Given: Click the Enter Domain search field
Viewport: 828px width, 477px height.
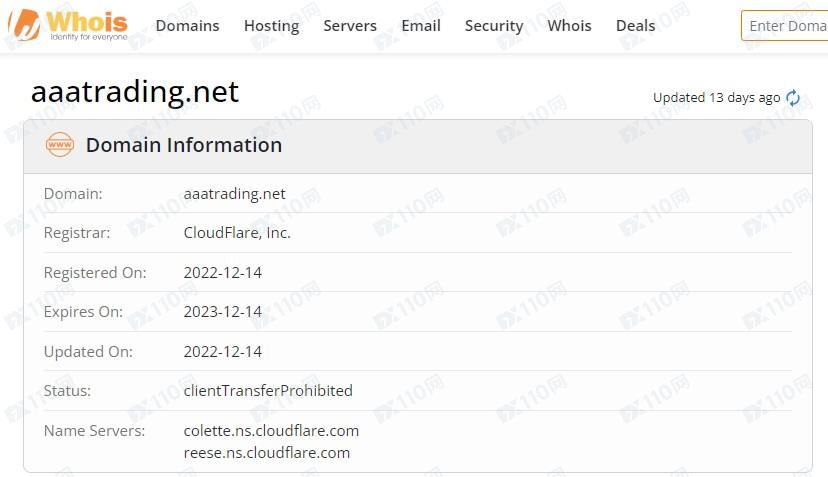Looking at the screenshot, I should pos(786,26).
